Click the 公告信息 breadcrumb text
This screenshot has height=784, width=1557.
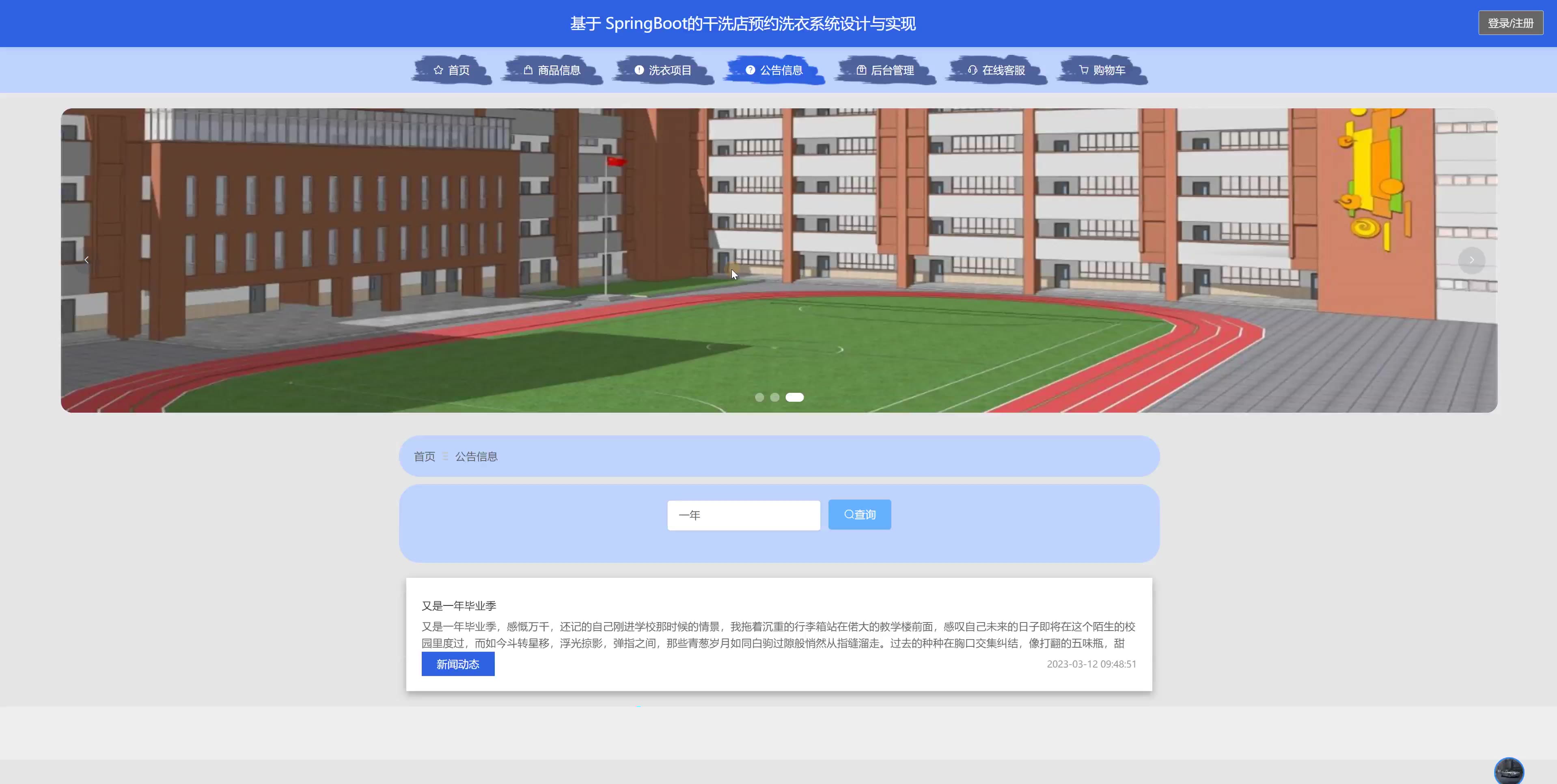point(476,457)
